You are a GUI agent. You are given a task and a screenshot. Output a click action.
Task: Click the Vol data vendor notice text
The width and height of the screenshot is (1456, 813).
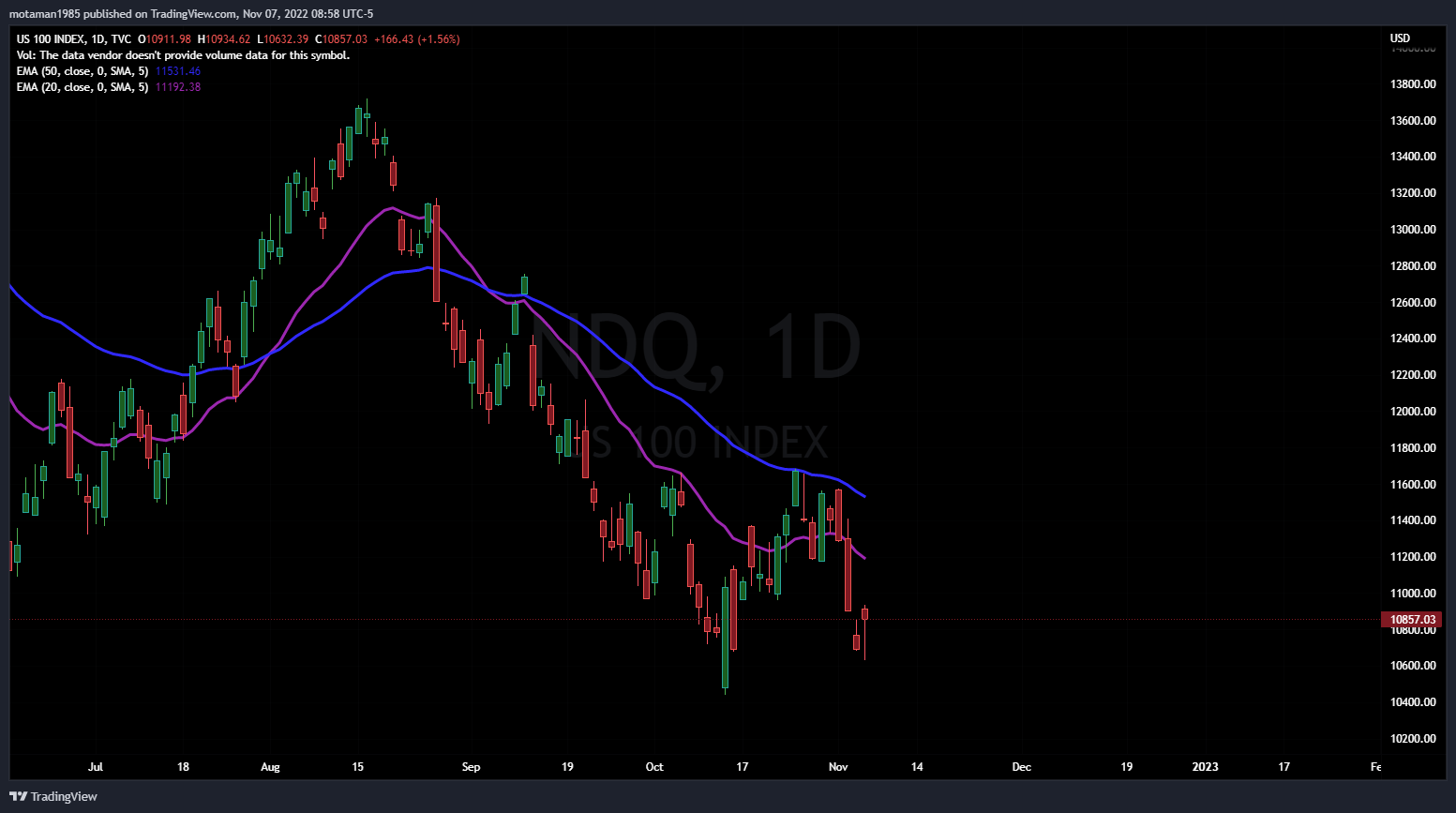point(183,55)
